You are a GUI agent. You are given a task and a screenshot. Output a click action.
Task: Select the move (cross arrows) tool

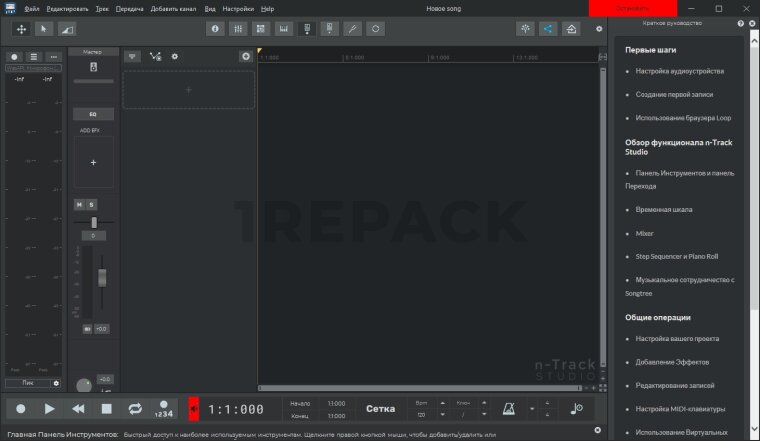tap(21, 29)
